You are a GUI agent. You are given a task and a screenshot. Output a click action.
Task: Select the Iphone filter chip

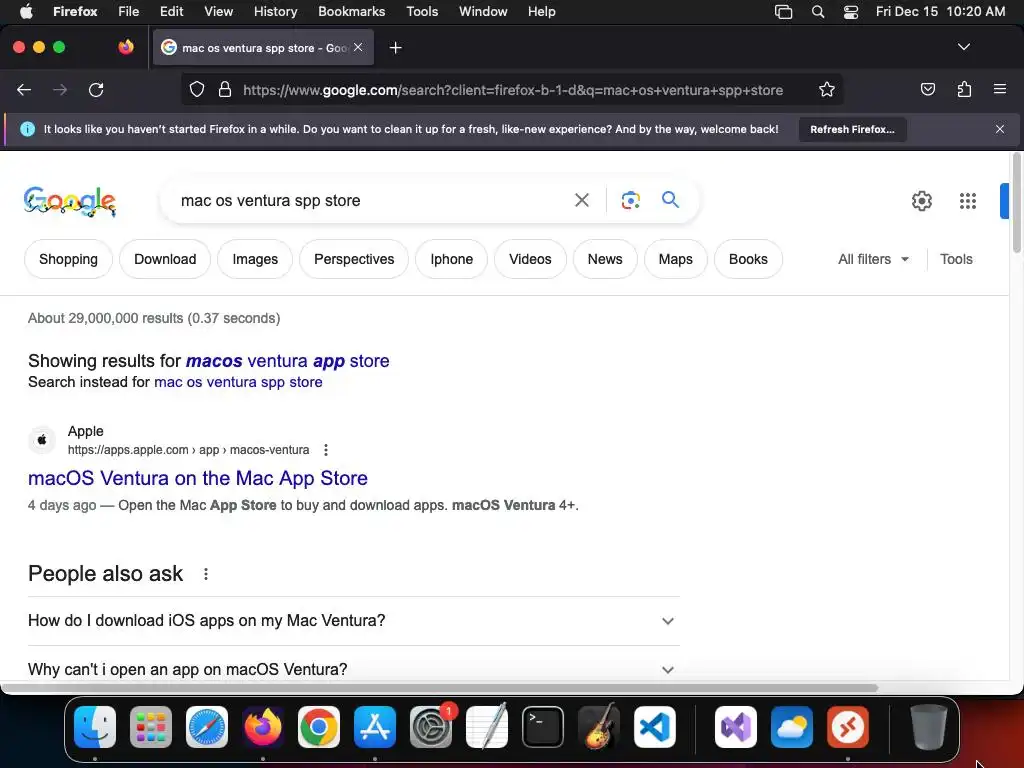(451, 259)
